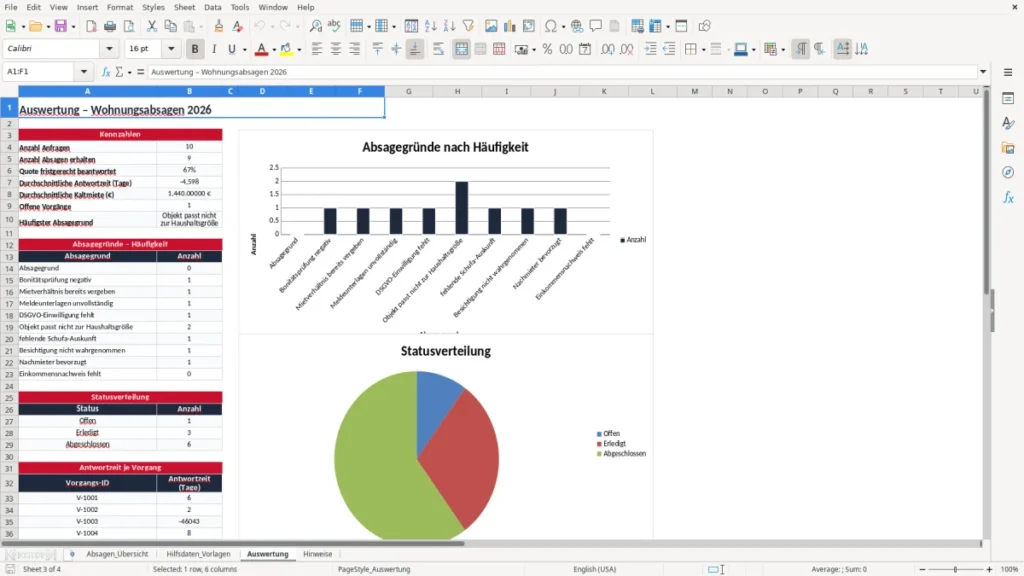Open Draw functions shapes icon
This screenshot has height=576, width=1024.
(x=704, y=26)
